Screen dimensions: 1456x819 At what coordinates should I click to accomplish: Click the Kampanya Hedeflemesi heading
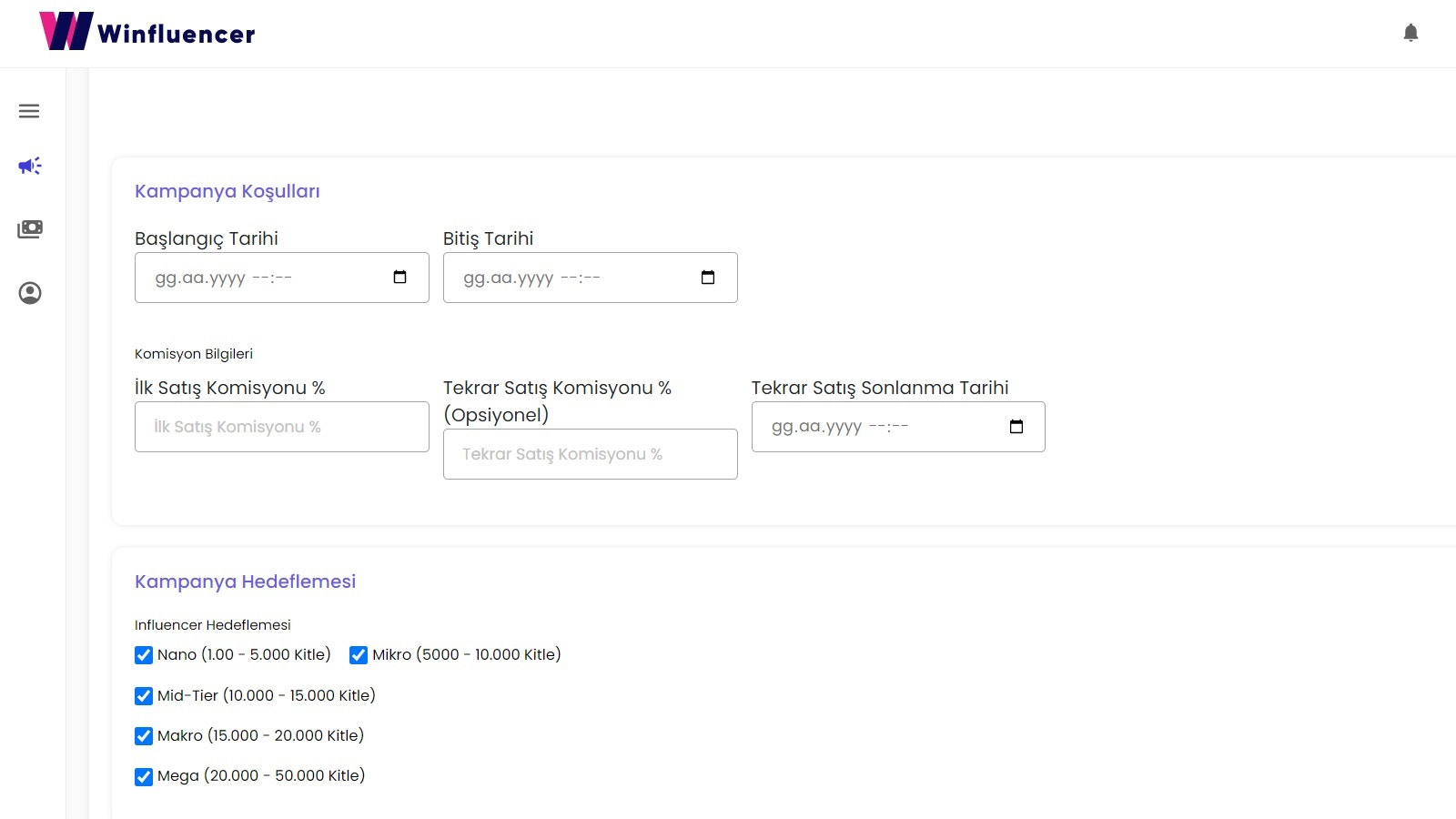tap(245, 581)
